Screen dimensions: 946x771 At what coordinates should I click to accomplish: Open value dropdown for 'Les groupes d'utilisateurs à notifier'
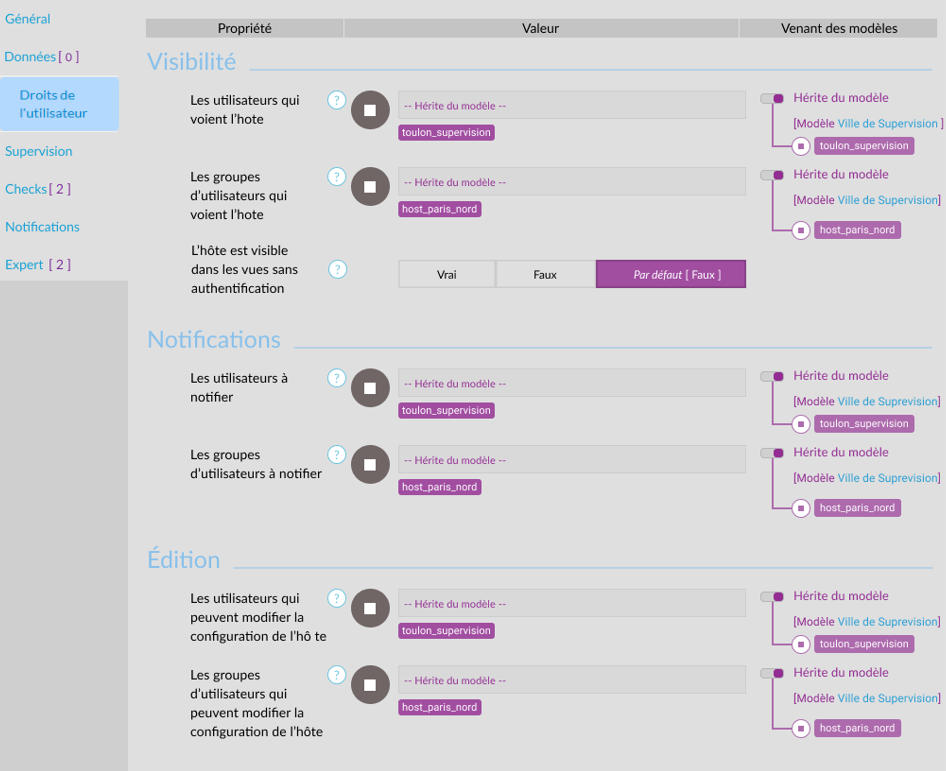tap(571, 460)
